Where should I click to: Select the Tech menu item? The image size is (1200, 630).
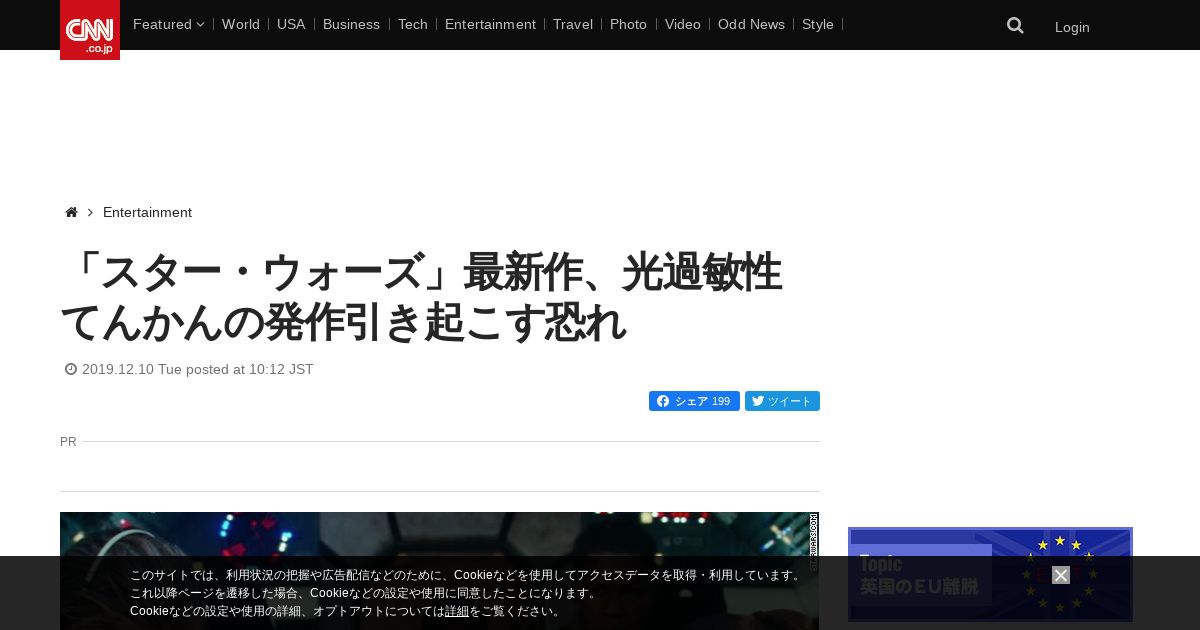(412, 24)
